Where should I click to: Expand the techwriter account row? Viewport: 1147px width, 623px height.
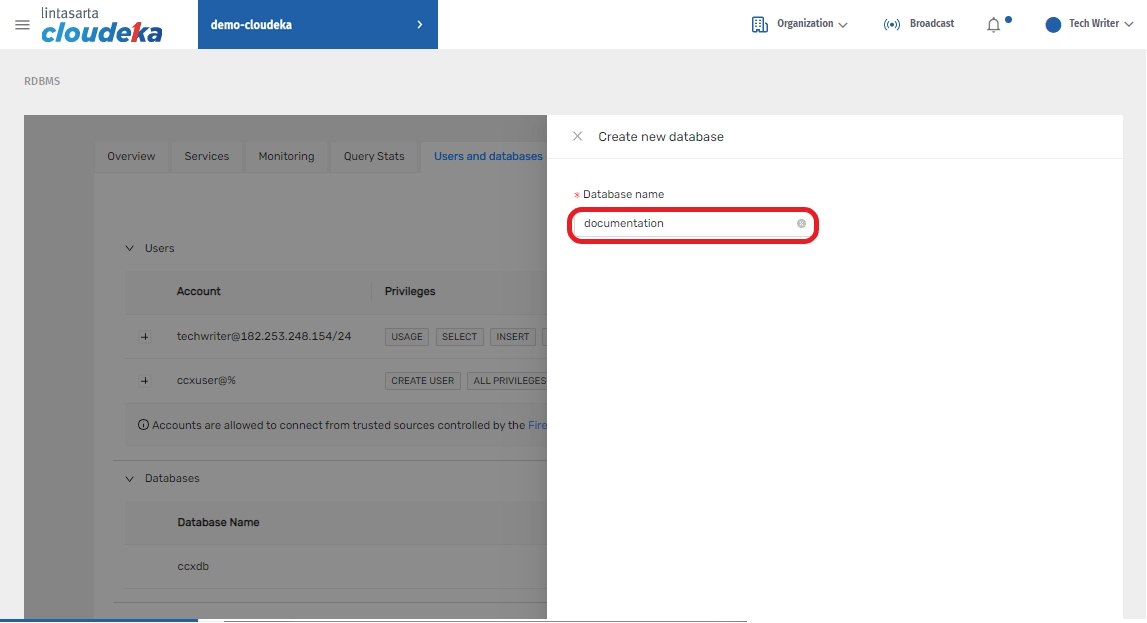144,337
